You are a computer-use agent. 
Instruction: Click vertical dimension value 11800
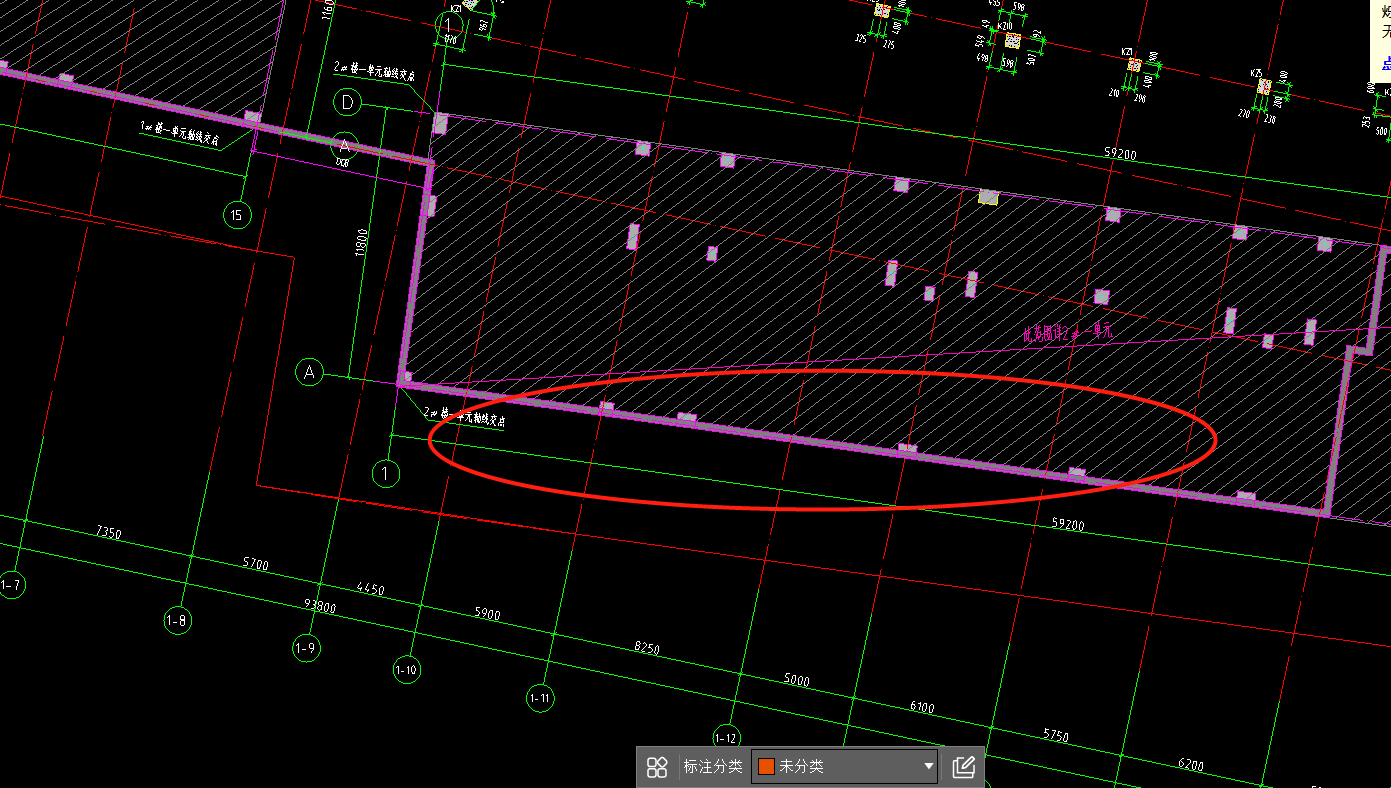point(362,245)
